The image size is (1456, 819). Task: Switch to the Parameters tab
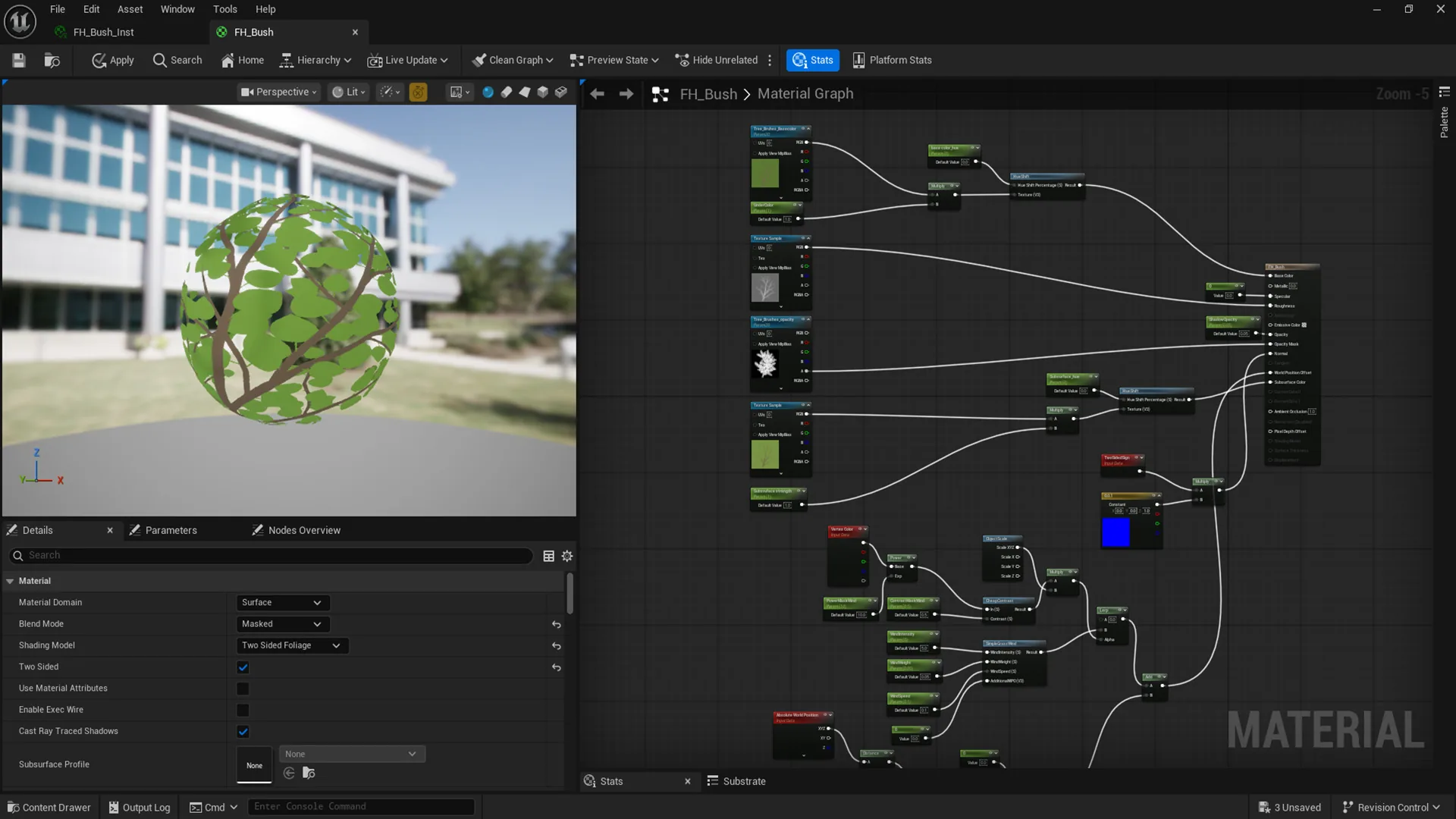coord(163,530)
